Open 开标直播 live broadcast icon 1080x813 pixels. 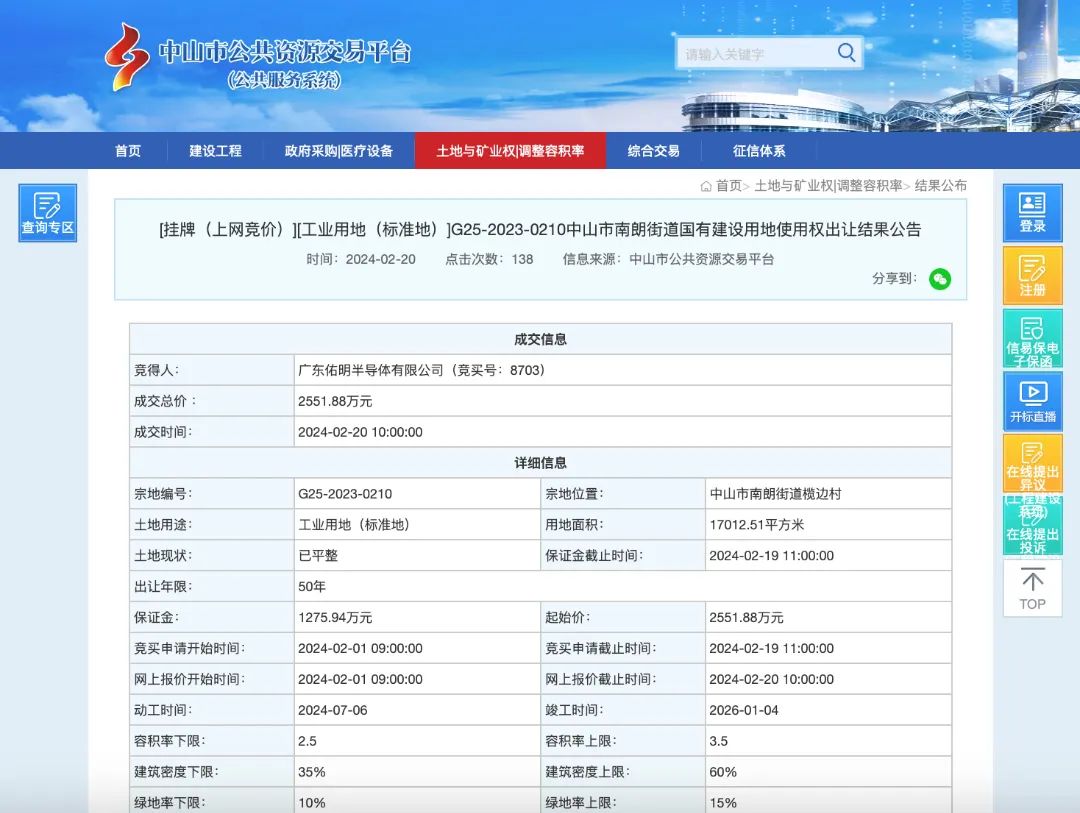pyautogui.click(x=1032, y=402)
